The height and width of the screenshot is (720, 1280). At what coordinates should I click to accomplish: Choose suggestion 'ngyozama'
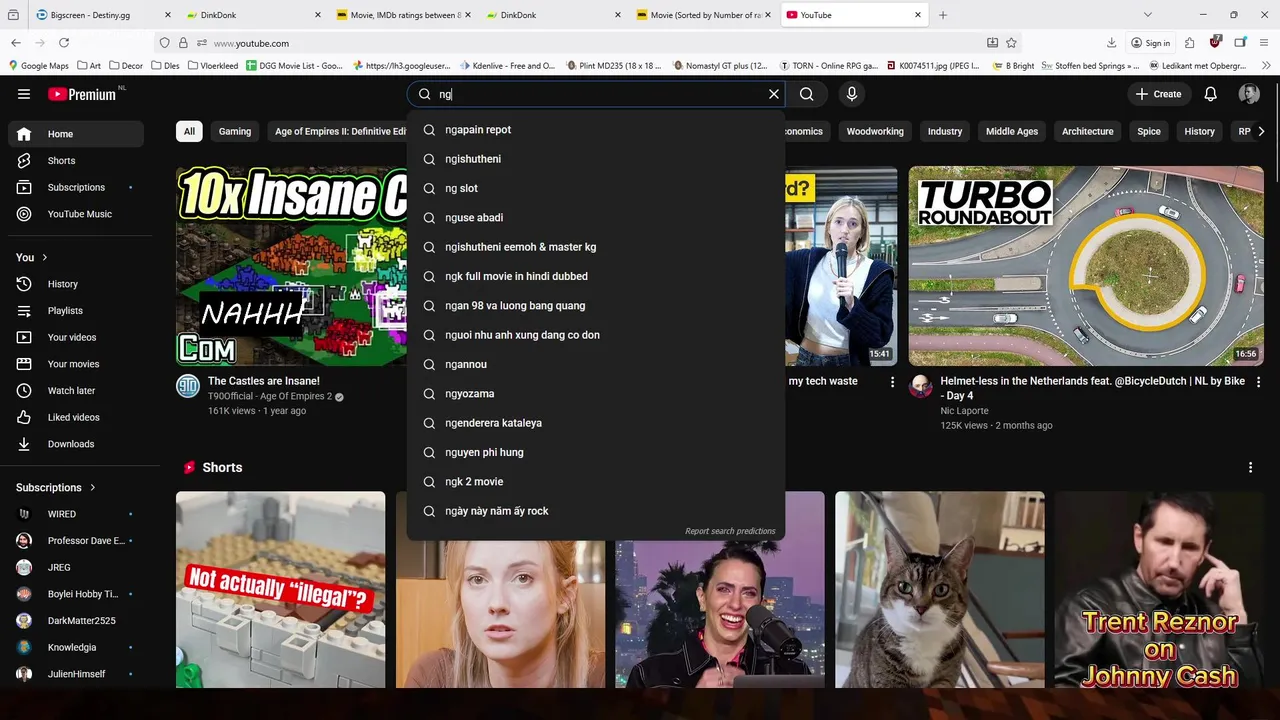click(x=596, y=394)
